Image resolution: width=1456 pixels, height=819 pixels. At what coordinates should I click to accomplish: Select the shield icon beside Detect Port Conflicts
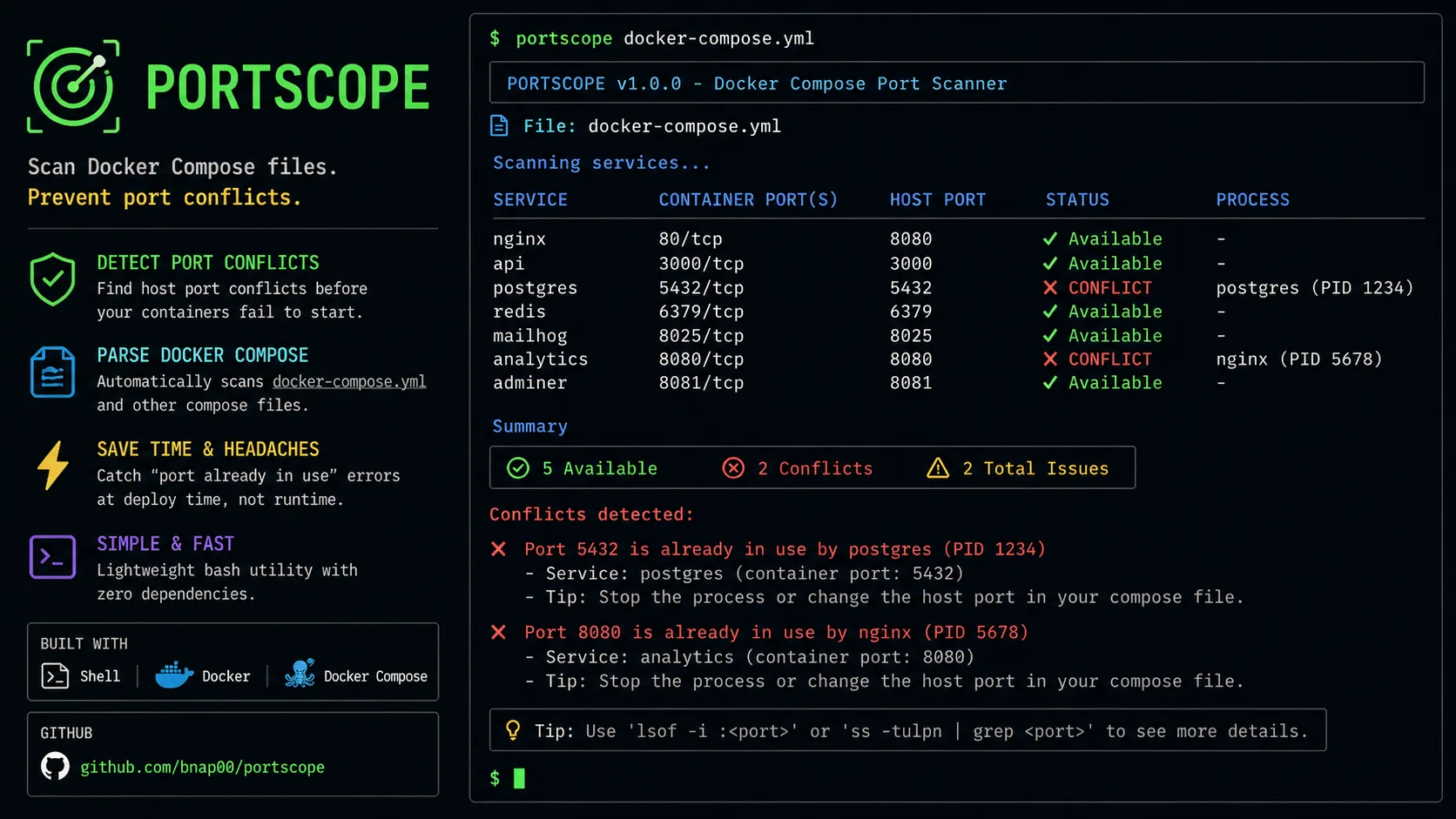click(52, 279)
